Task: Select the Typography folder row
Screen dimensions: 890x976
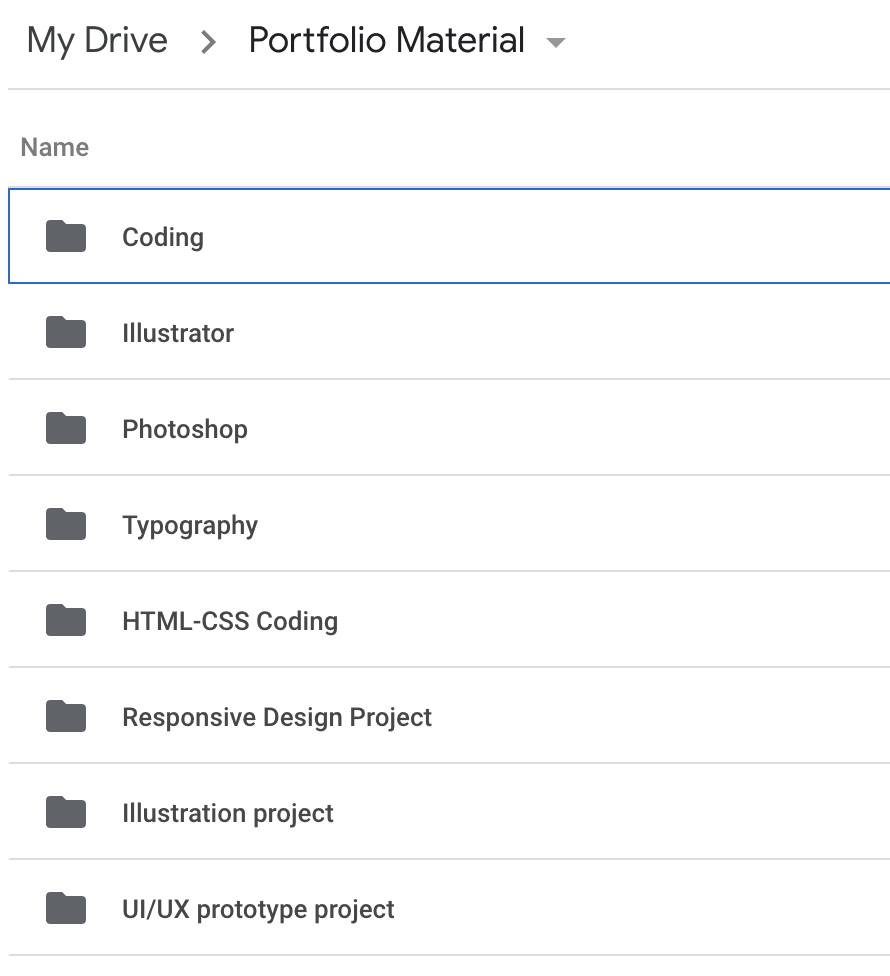Action: pos(190,524)
